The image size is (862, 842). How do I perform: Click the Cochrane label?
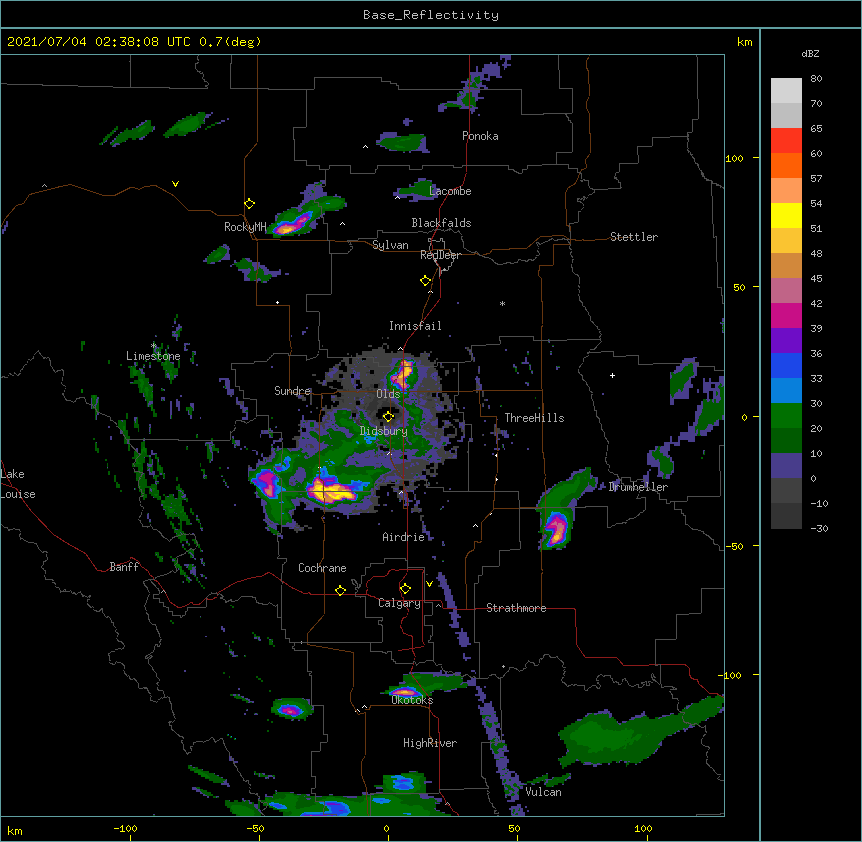pyautogui.click(x=322, y=568)
